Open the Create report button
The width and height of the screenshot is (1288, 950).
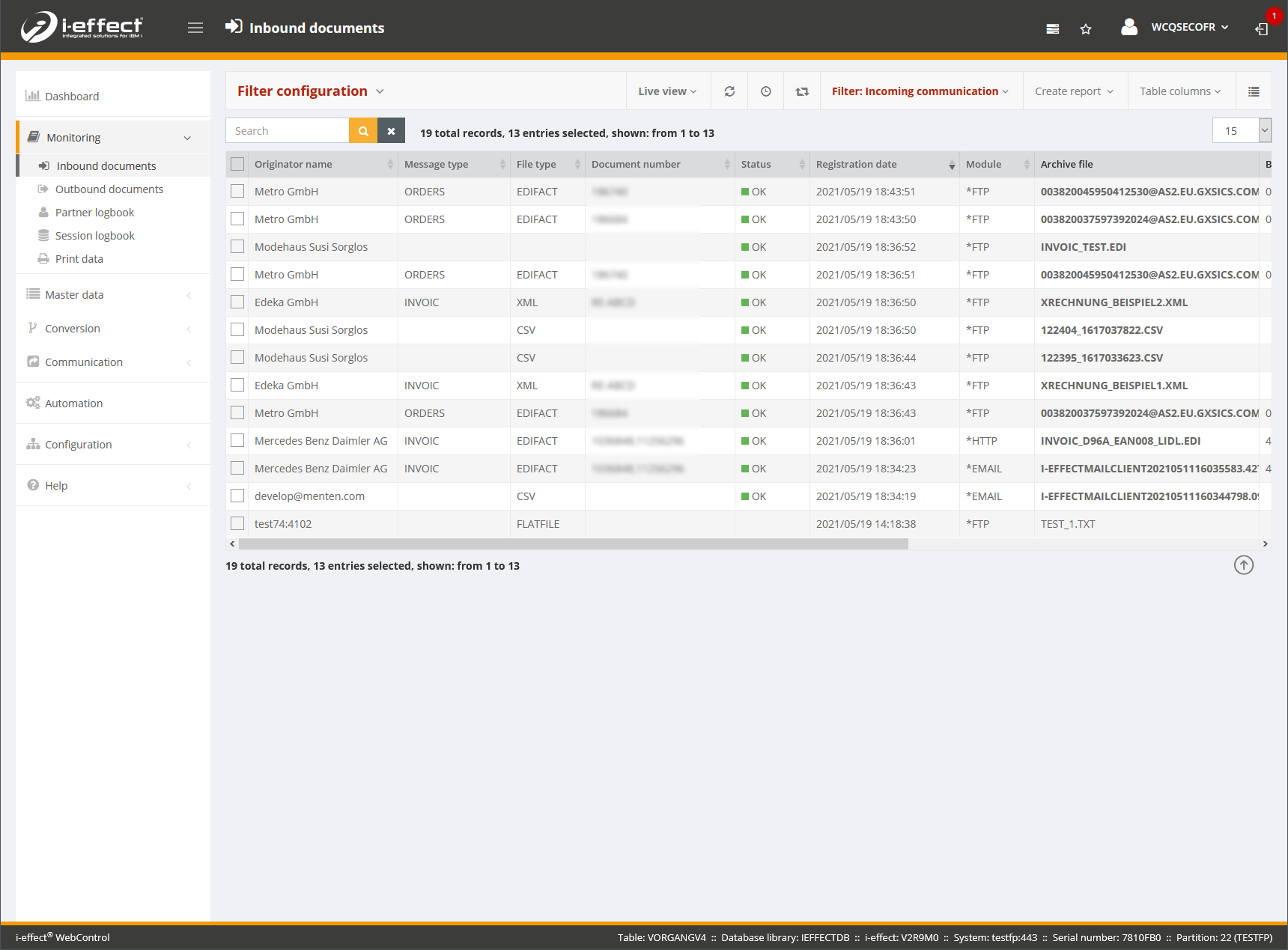(1074, 91)
